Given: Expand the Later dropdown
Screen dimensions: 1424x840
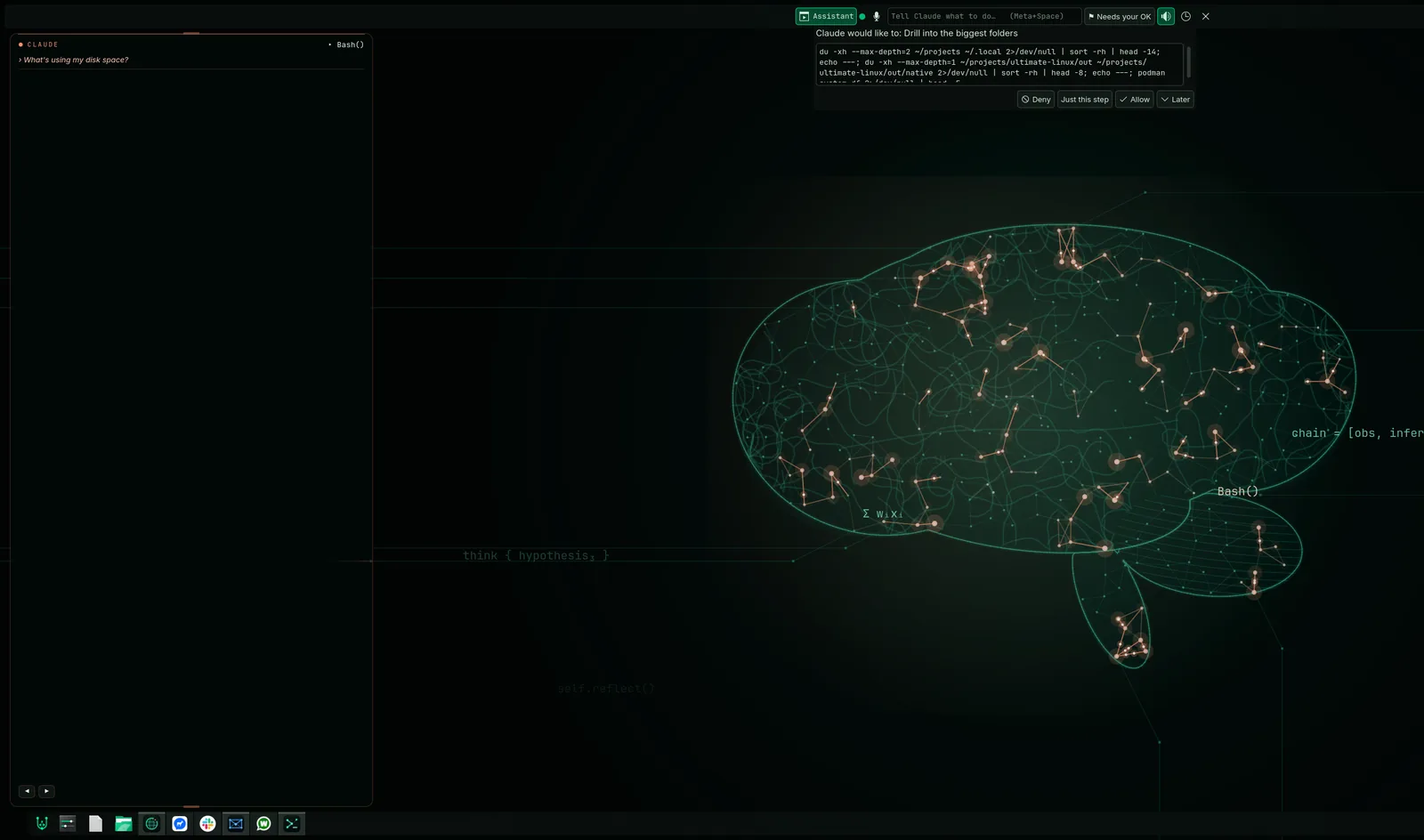Looking at the screenshot, I should click(1175, 100).
